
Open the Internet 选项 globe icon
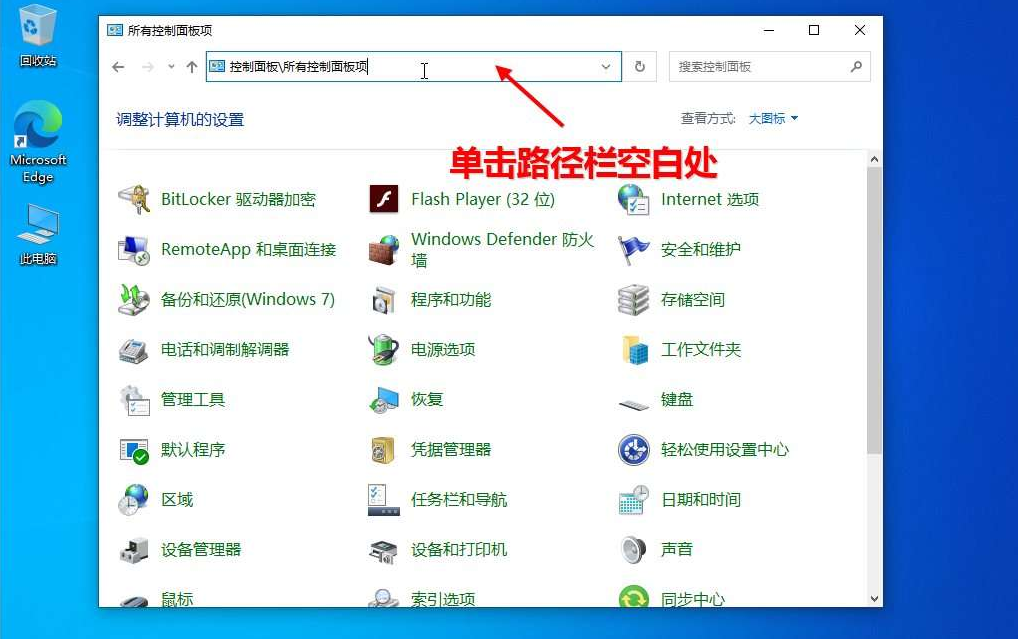[x=634, y=199]
